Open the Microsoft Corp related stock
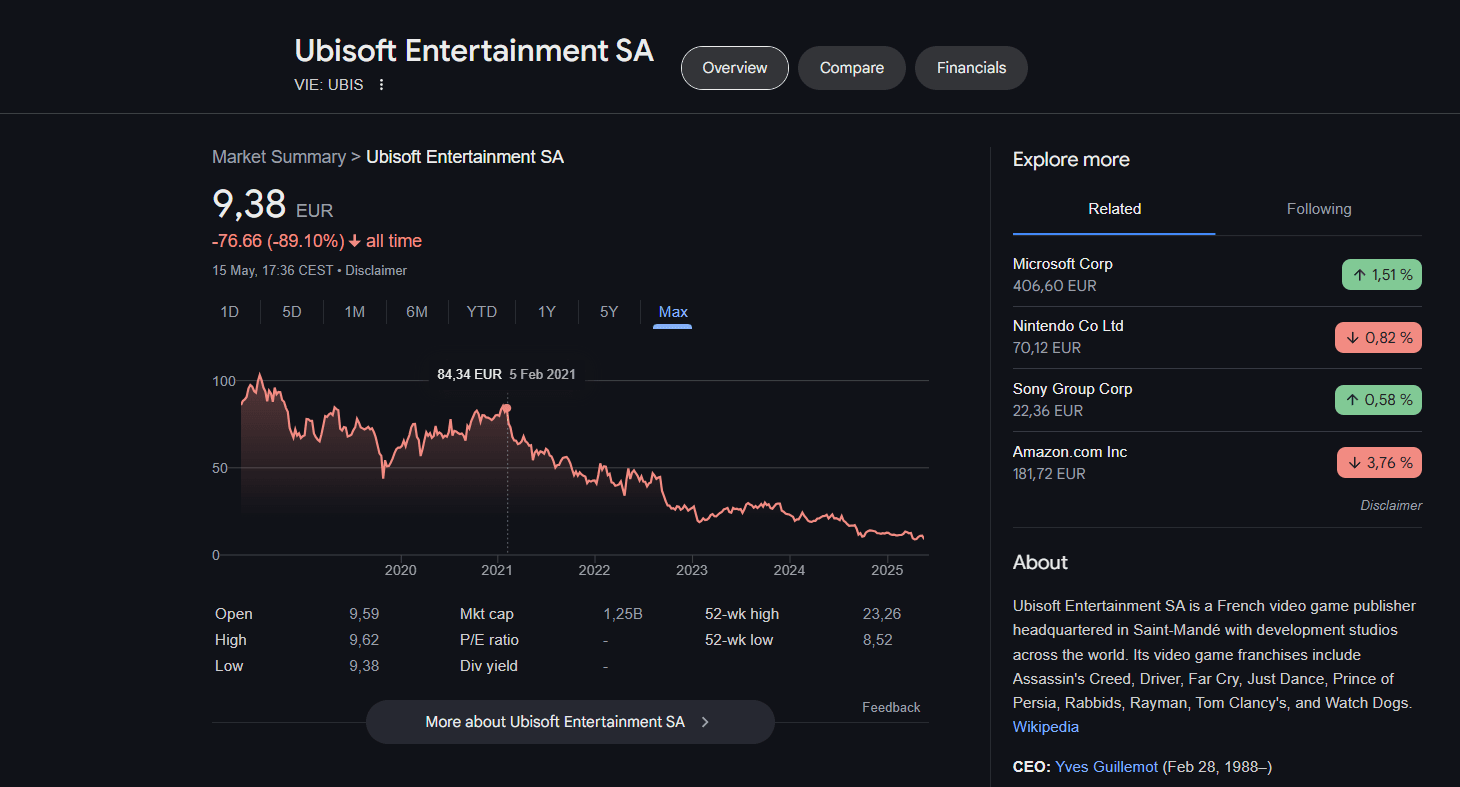The image size is (1460, 787). tap(1217, 275)
